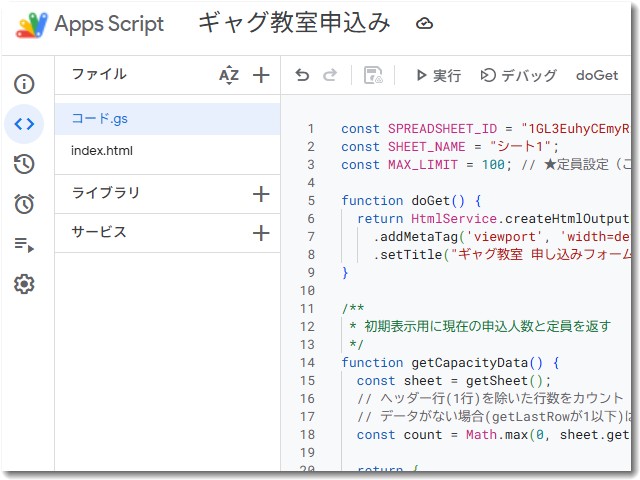Select the コード.gs file
The height and width of the screenshot is (480, 640).
click(99, 118)
